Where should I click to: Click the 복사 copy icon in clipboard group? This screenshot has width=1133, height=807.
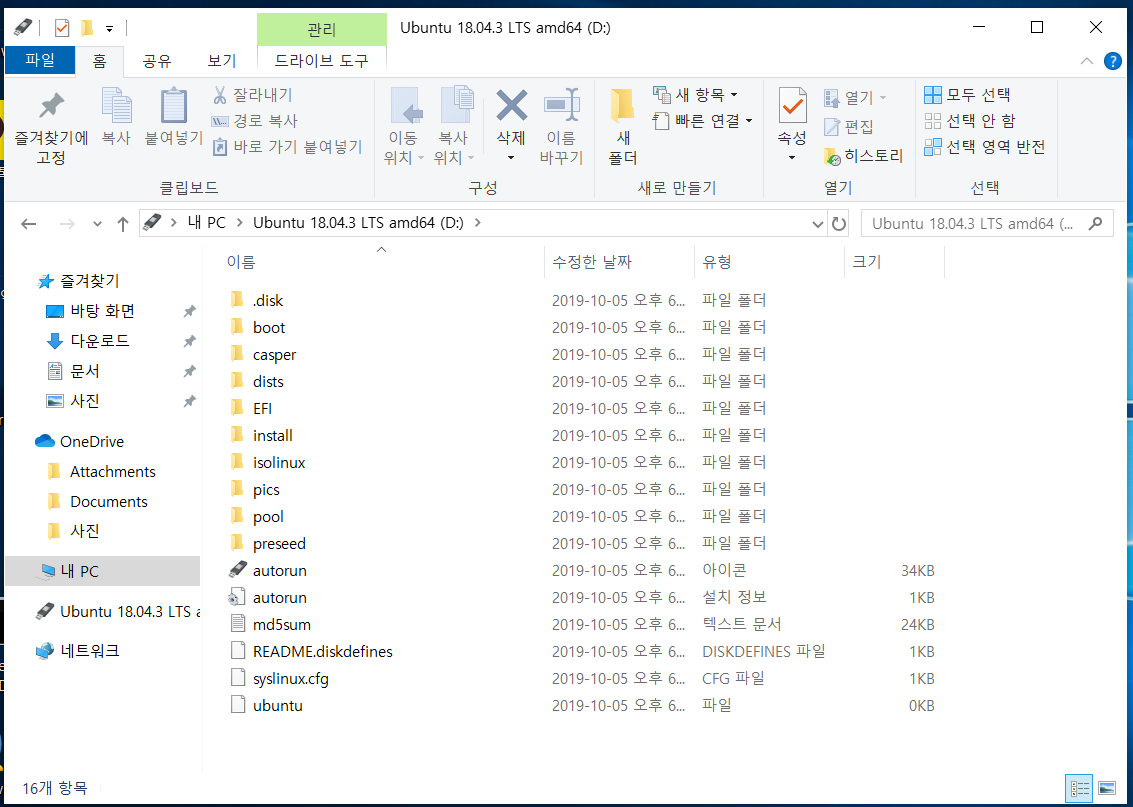pos(116,106)
